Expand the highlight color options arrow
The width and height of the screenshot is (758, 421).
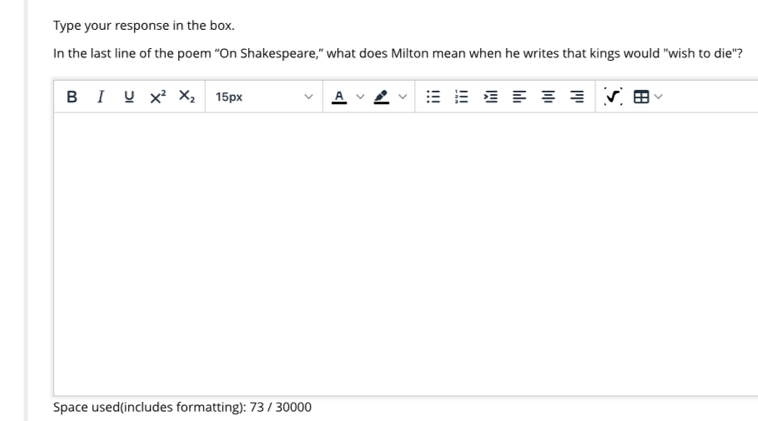[x=404, y=97]
